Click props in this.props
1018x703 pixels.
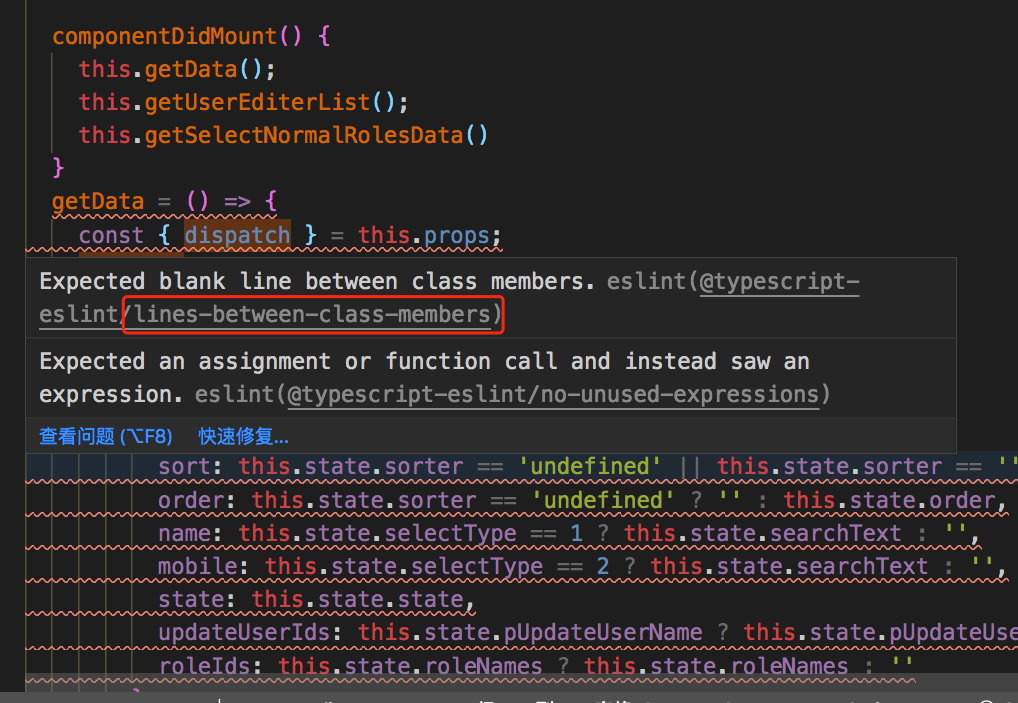click(456, 235)
